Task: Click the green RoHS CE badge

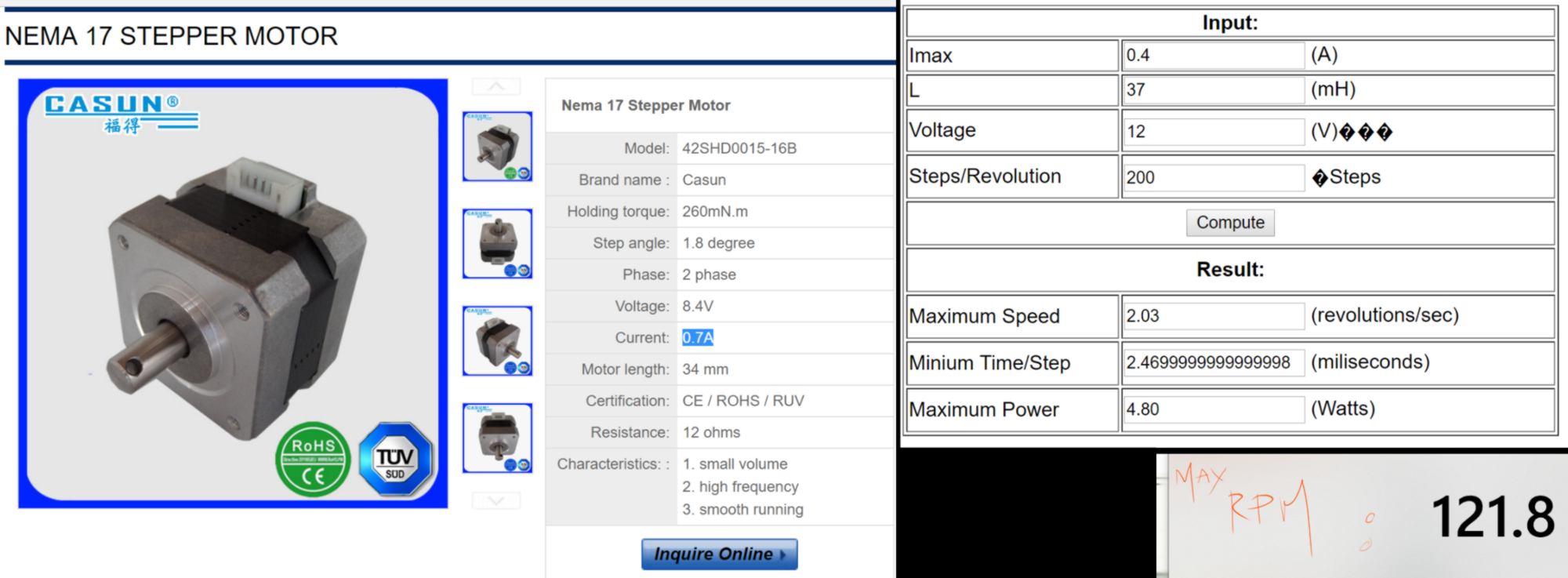Action: click(x=313, y=460)
